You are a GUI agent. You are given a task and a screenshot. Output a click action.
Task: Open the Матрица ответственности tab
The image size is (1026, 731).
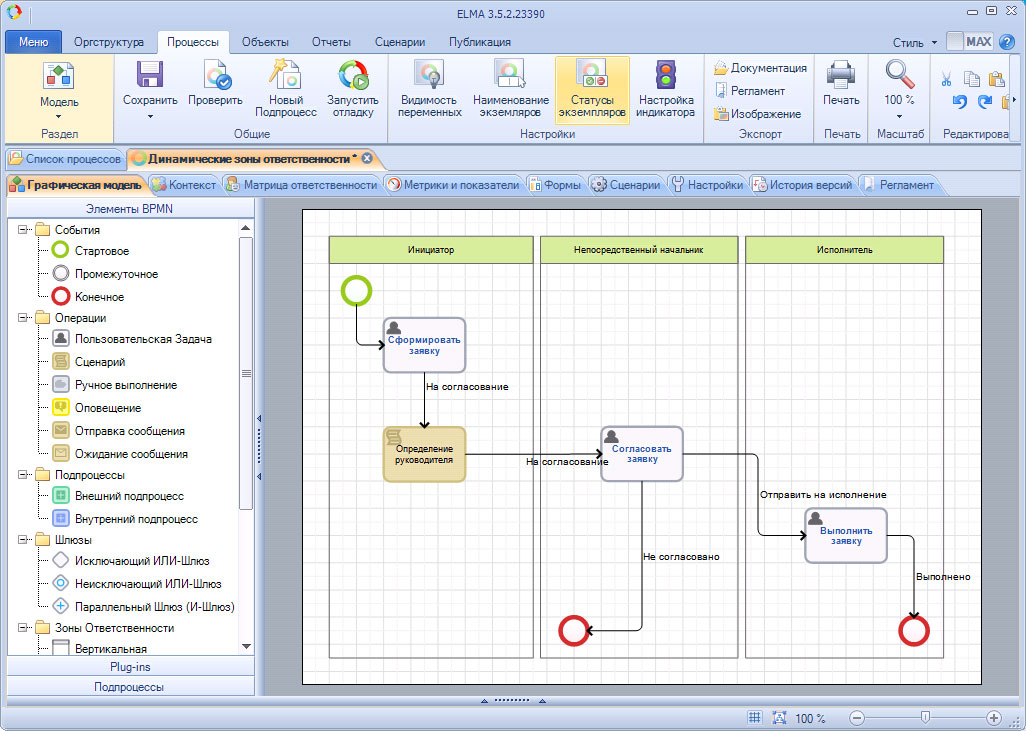302,185
